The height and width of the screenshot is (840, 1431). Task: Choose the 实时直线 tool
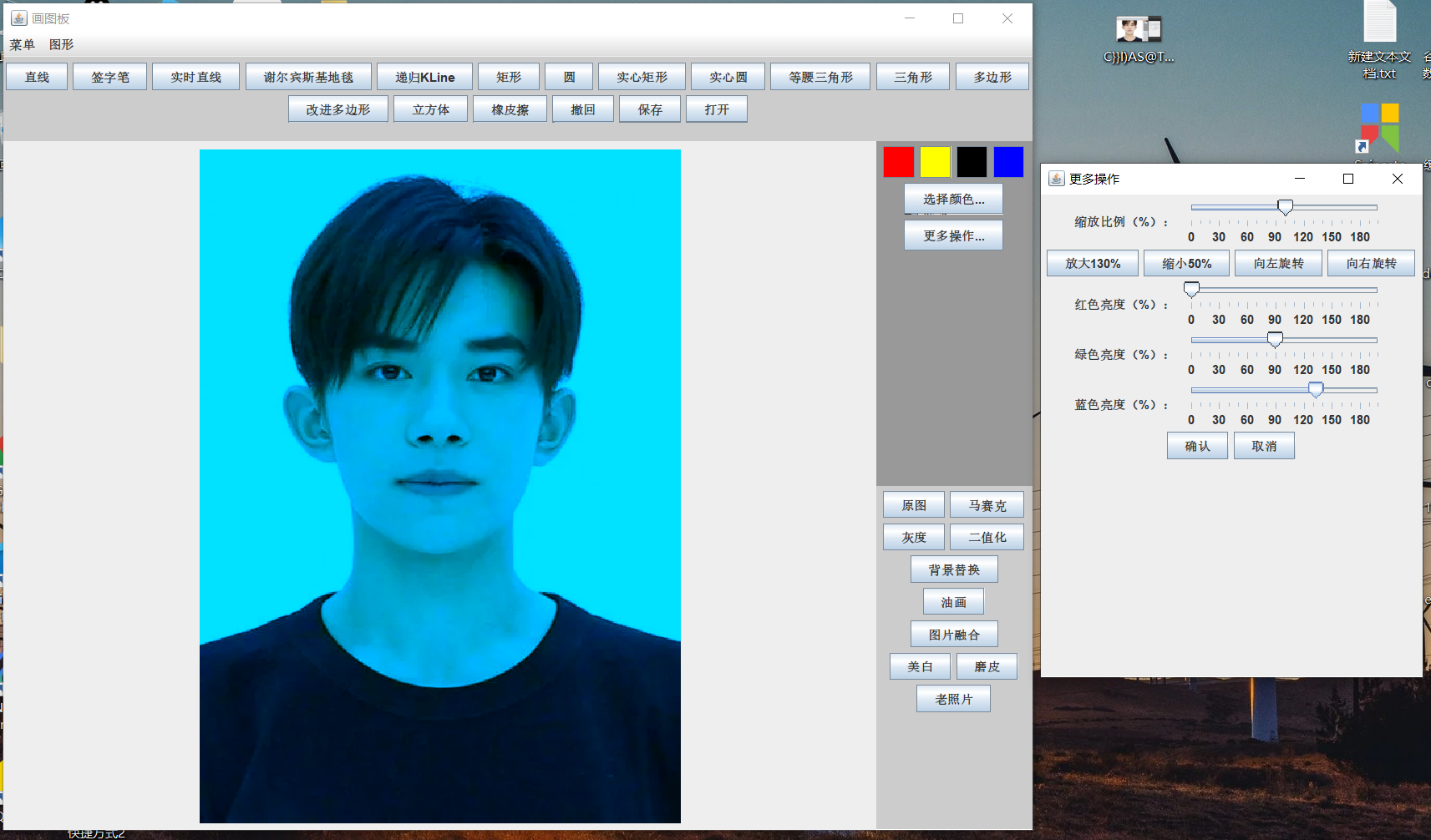coord(195,77)
